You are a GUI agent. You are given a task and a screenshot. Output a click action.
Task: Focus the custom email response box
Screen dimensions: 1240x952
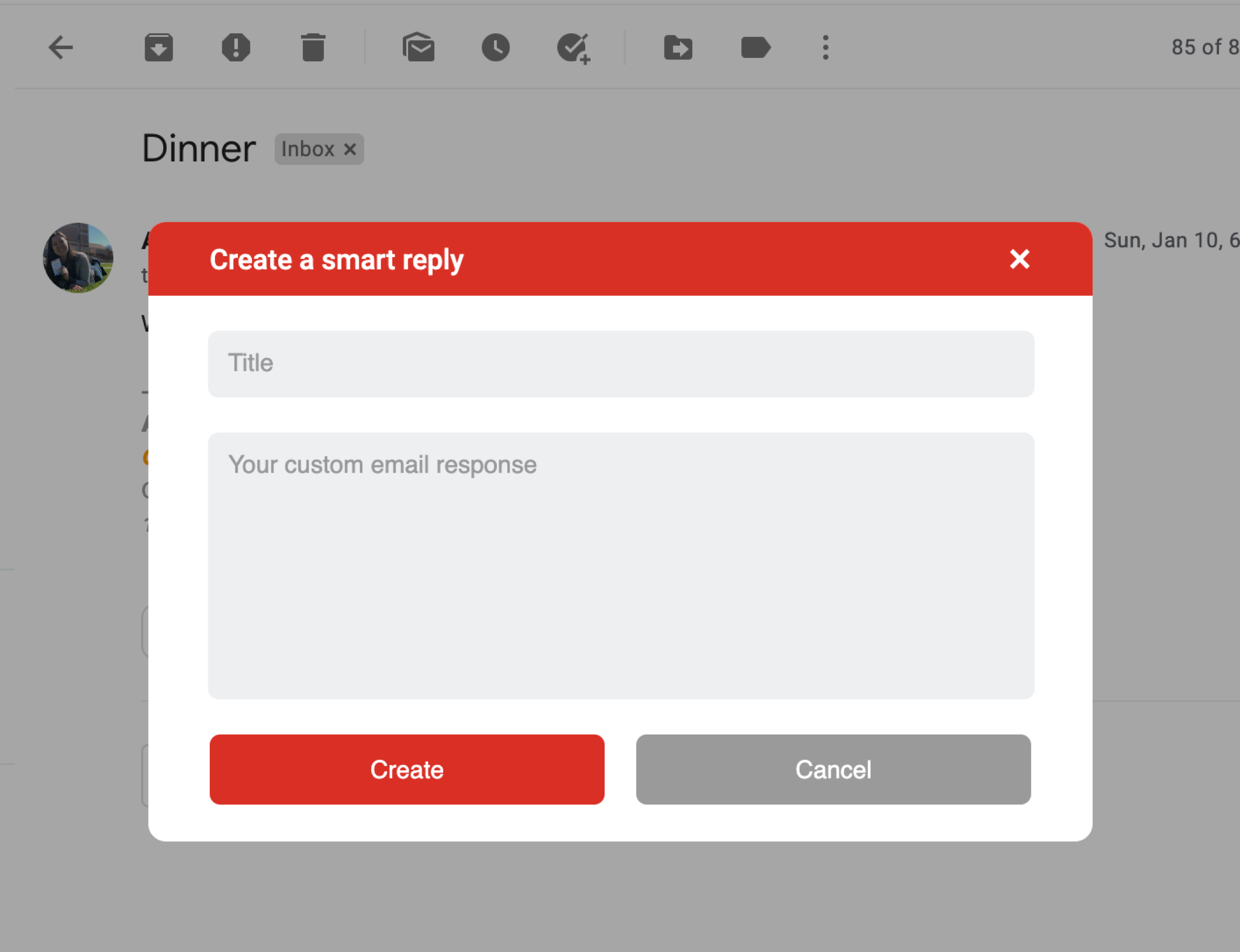pos(621,565)
